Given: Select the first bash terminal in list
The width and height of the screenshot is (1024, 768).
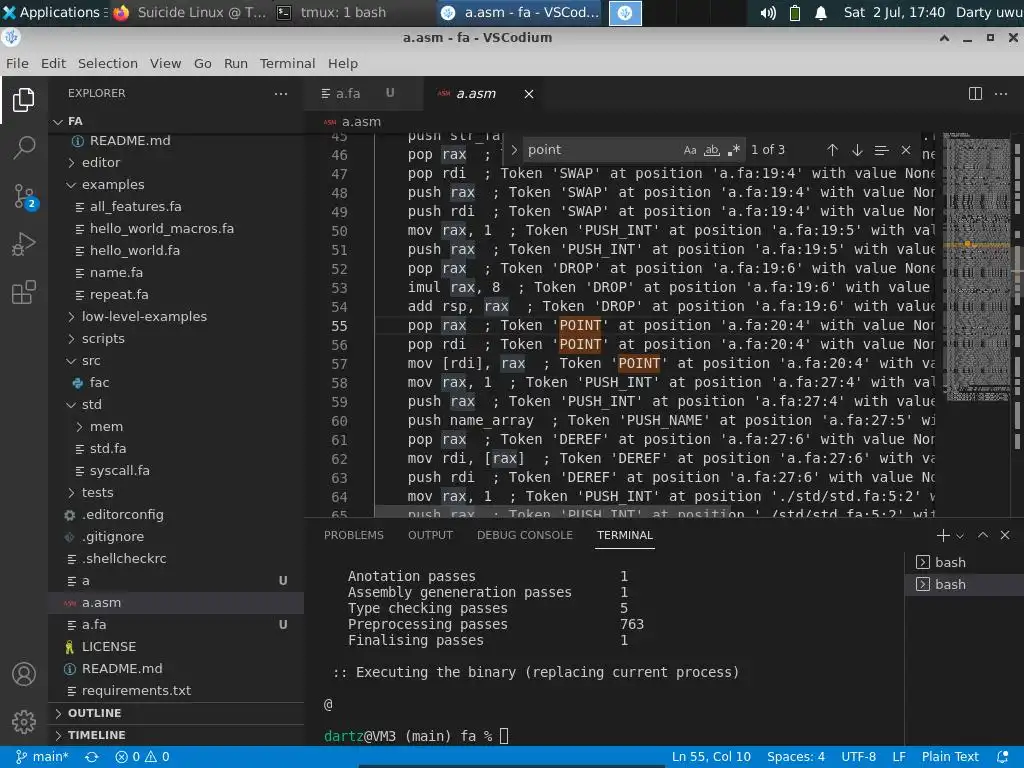Looking at the screenshot, I should point(964,562).
